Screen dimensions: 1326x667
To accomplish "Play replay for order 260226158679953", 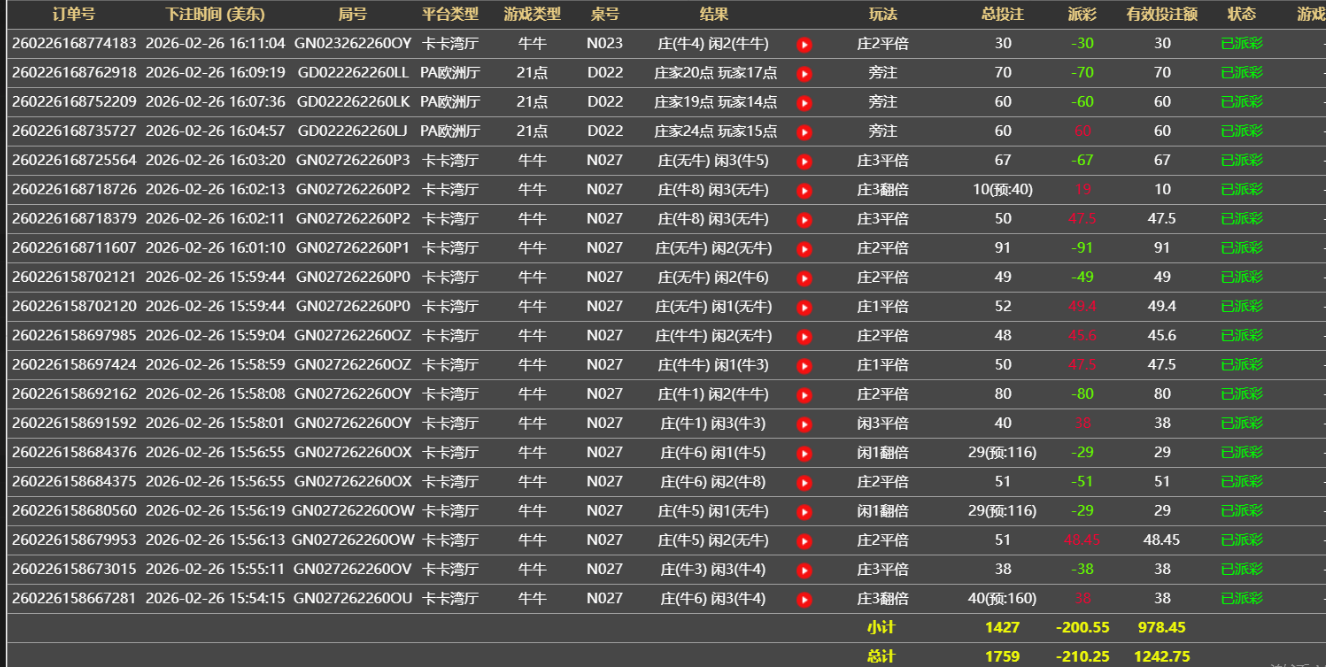I will [x=804, y=541].
